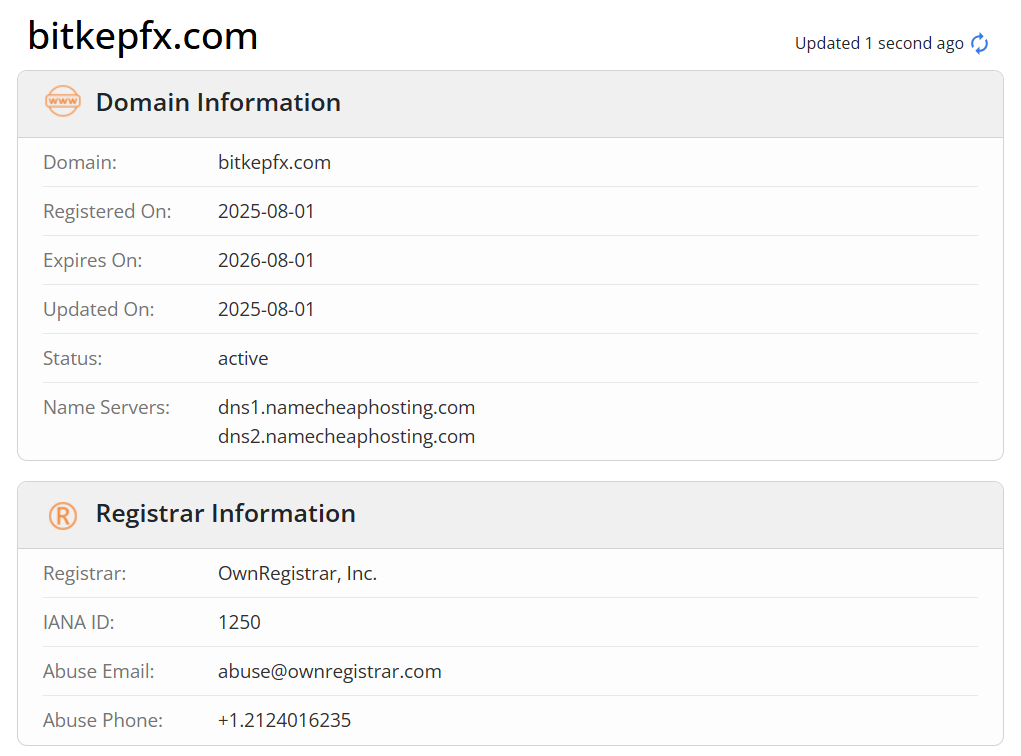The width and height of the screenshot is (1021, 756).
Task: Click name server dns1.namecheaphosting.com
Action: coord(346,408)
